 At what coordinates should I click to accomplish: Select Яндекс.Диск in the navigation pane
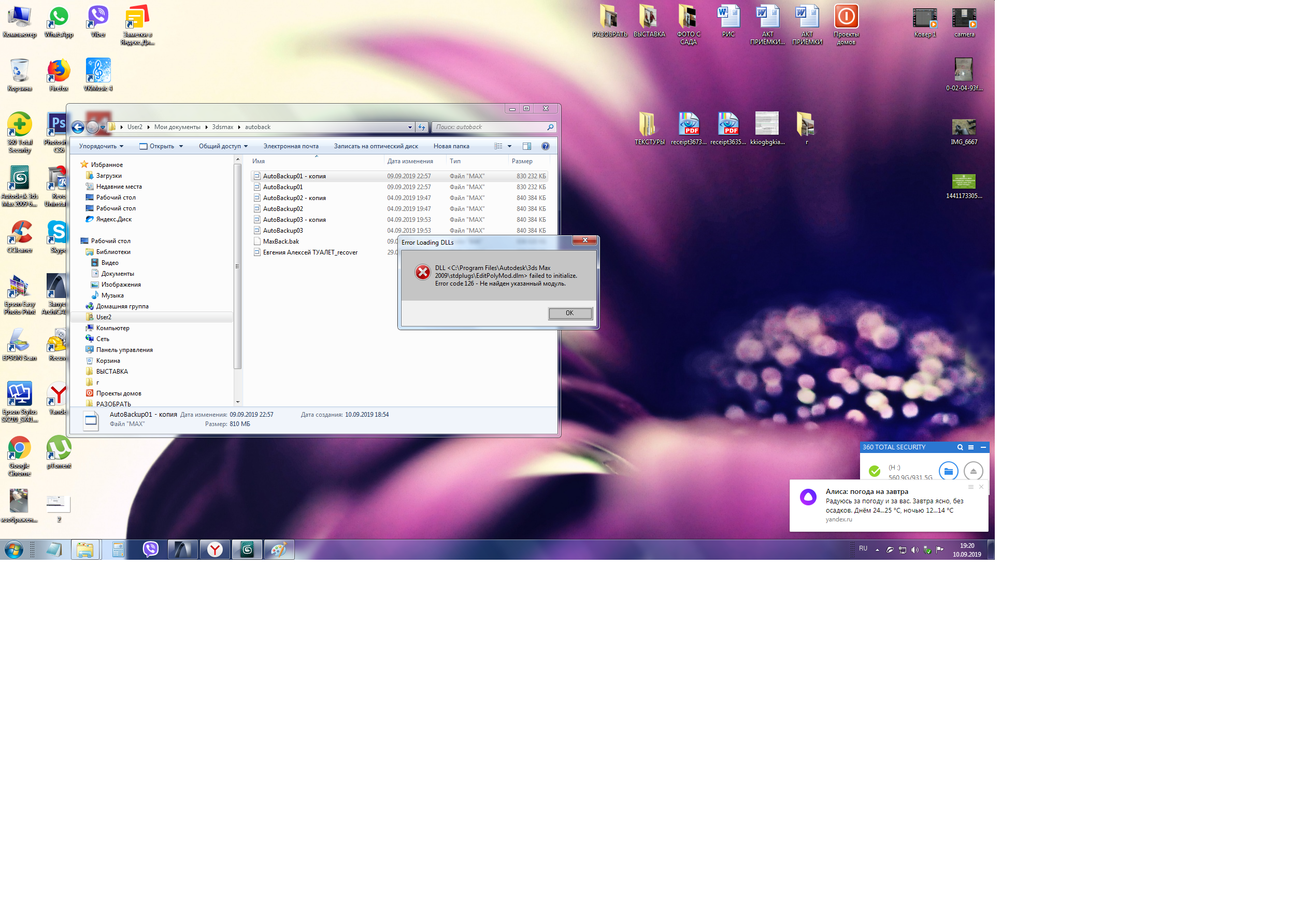click(113, 219)
